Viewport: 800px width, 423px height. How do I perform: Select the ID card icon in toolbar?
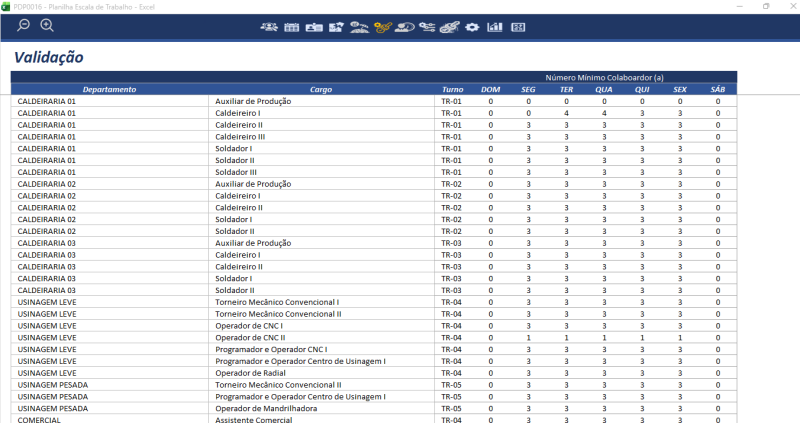314,26
